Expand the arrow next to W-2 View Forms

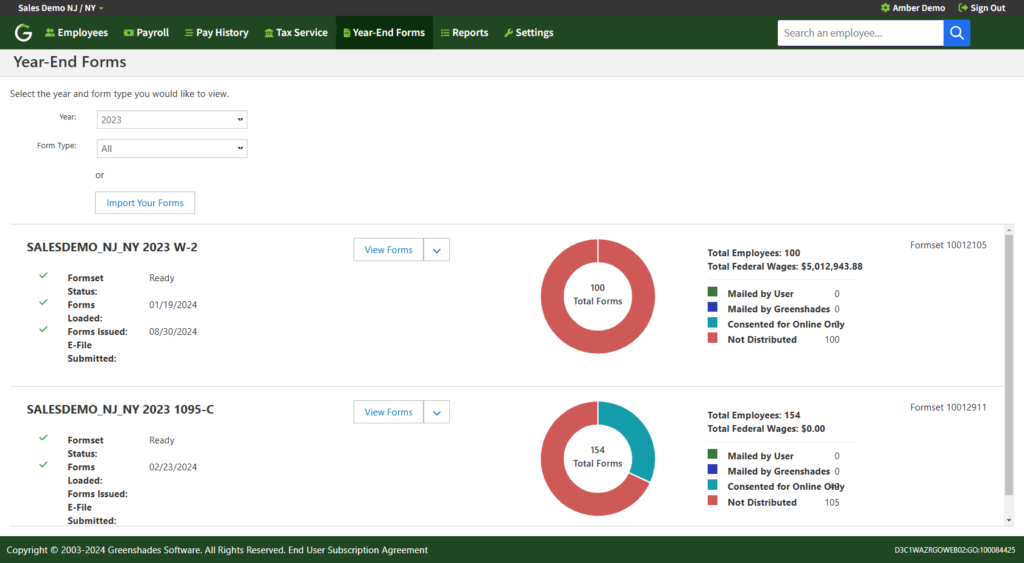coord(437,250)
